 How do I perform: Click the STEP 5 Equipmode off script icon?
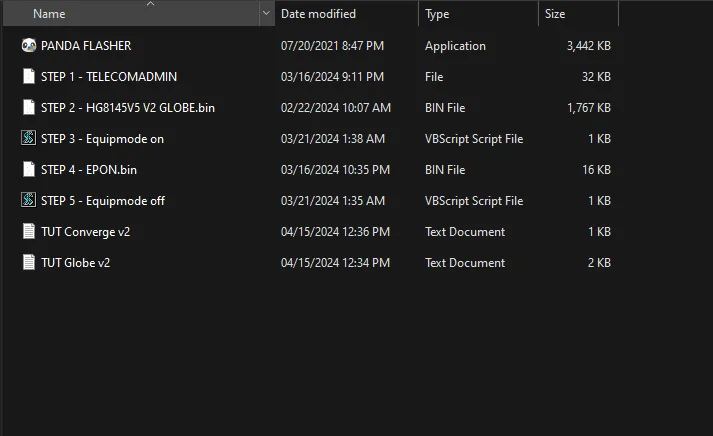[x=29, y=200]
